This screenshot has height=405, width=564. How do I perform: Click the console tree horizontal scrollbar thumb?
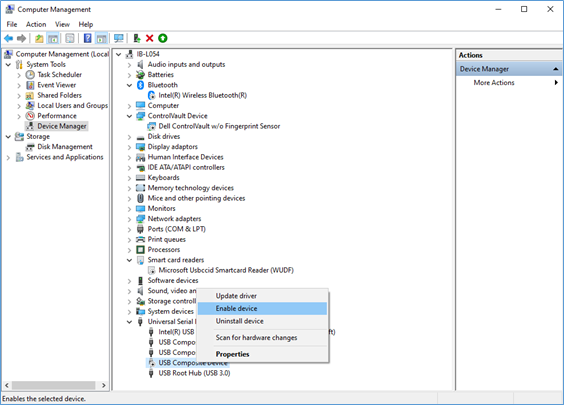click(x=54, y=385)
